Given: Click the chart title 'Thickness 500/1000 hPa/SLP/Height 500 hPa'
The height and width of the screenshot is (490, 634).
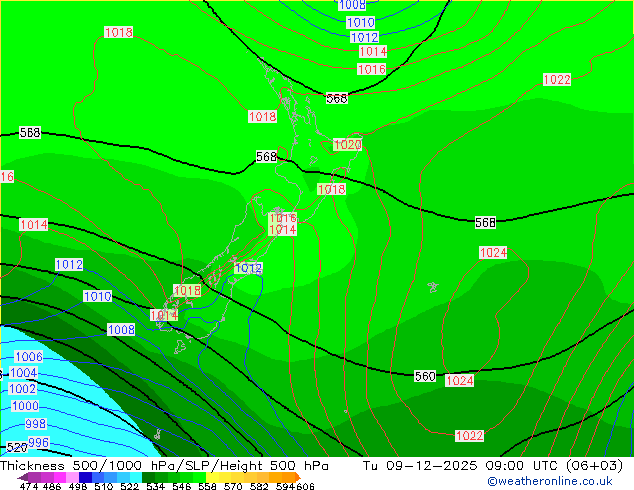Looking at the screenshot, I should [x=164, y=466].
